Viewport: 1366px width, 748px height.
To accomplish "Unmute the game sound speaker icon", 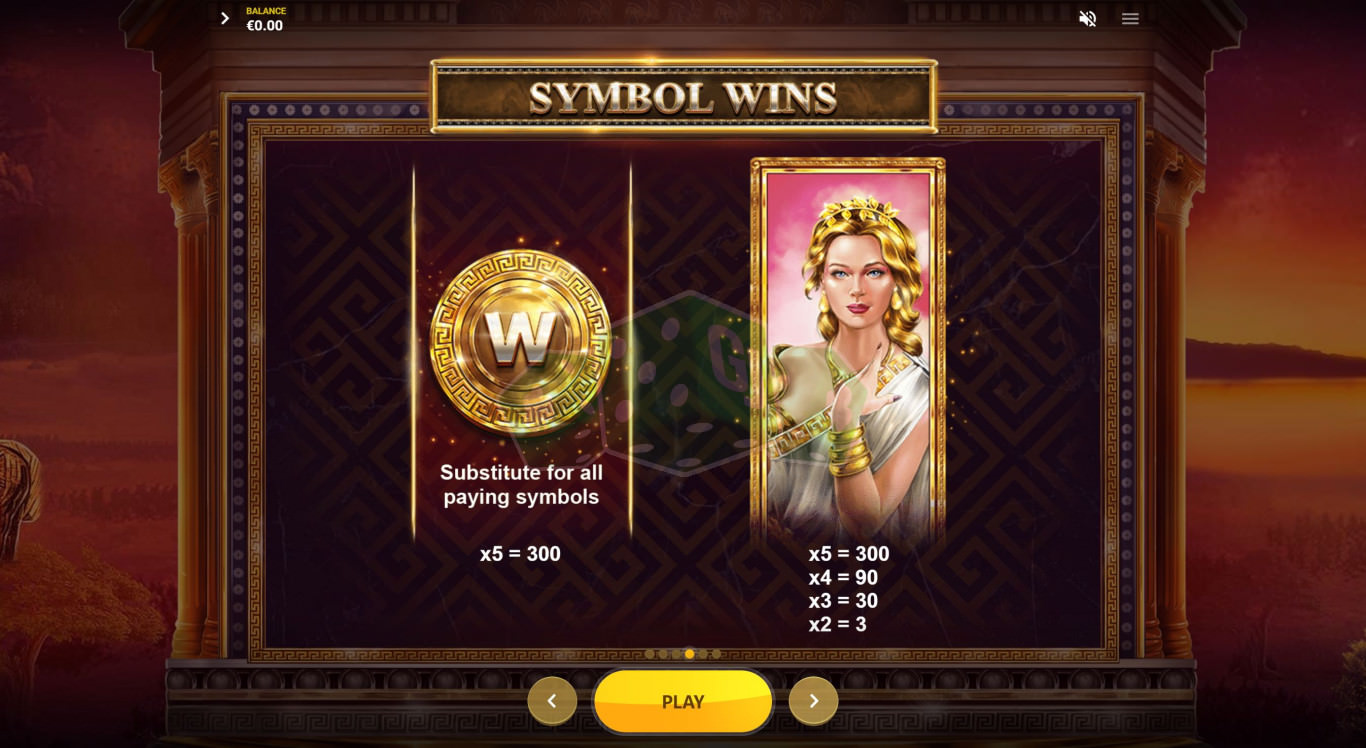I will click(x=1088, y=18).
